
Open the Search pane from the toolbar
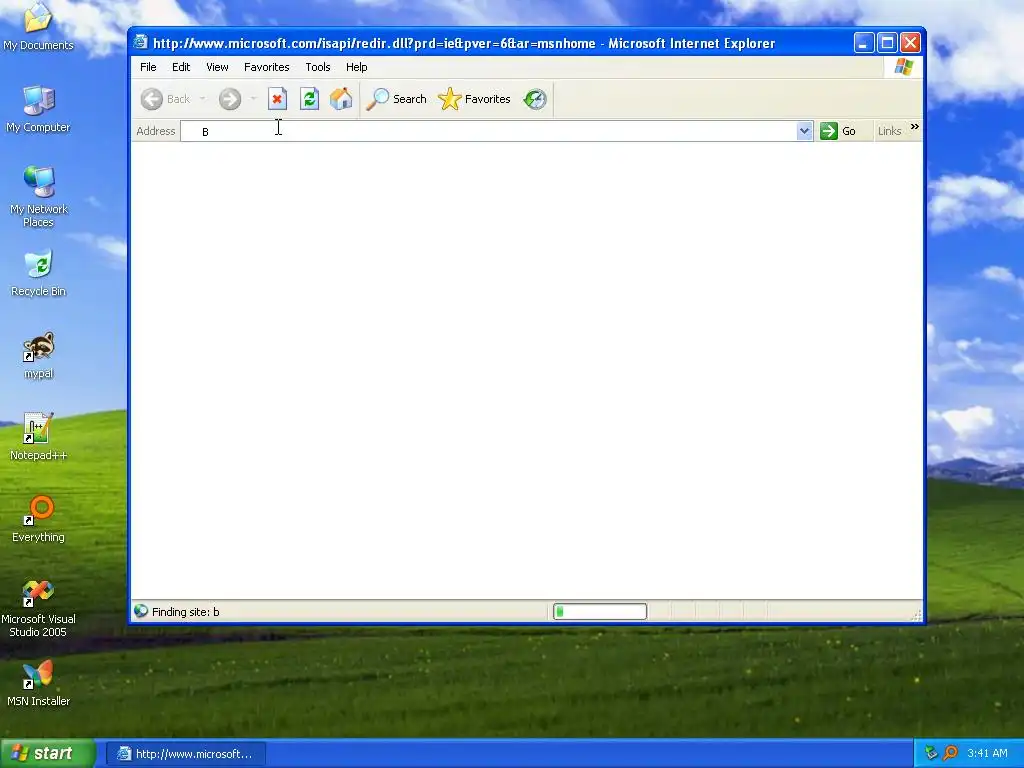pyautogui.click(x=396, y=99)
